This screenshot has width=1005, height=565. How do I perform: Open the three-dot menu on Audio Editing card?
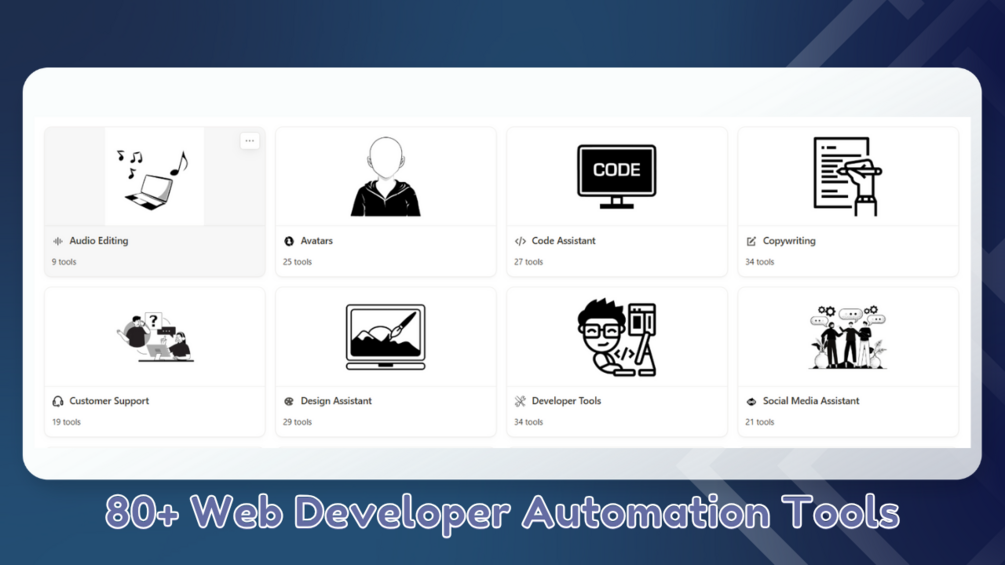(x=249, y=141)
